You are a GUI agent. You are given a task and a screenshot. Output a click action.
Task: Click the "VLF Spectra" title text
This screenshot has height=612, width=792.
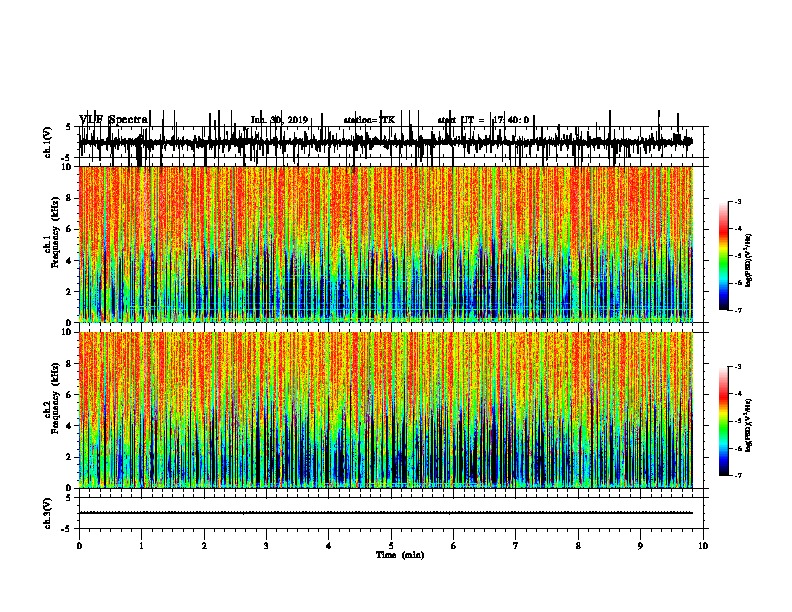(114, 120)
